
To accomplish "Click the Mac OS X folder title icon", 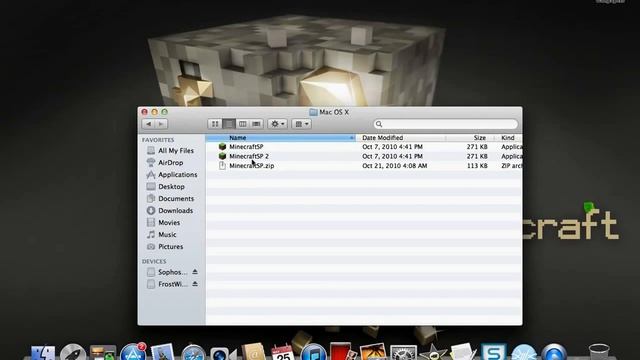I will pos(313,112).
